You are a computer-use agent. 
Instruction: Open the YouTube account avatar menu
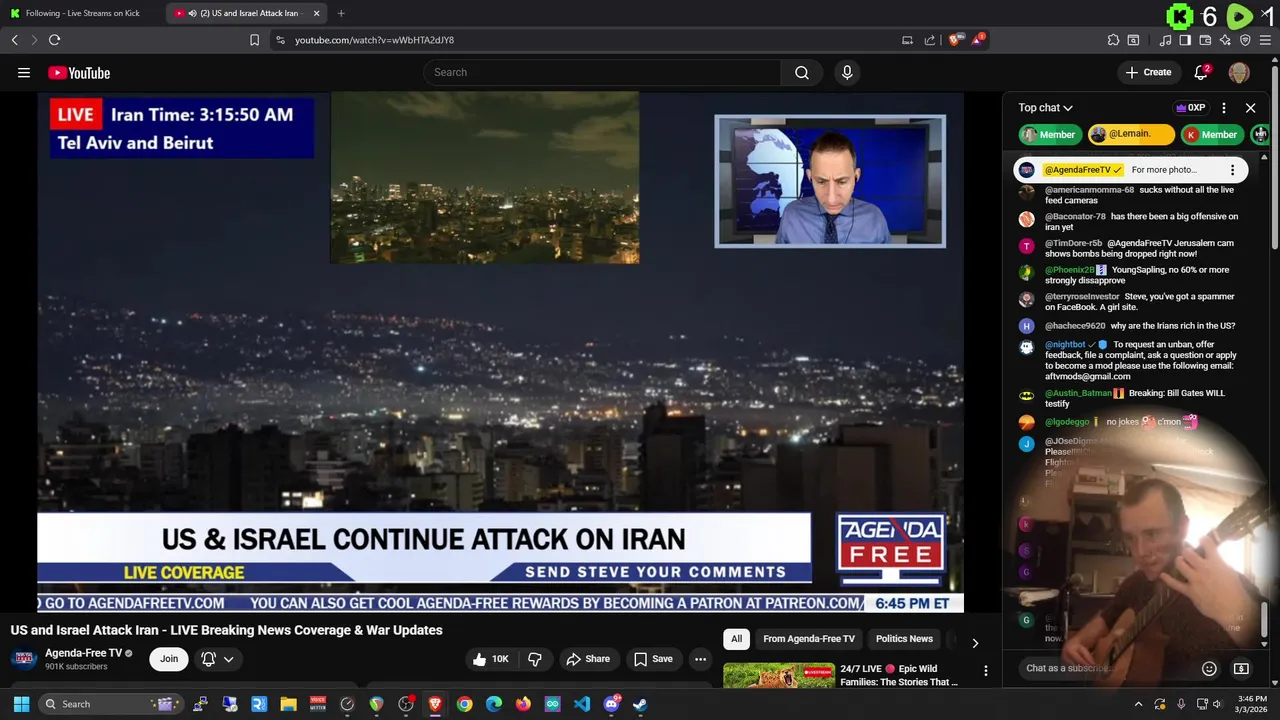coord(1239,72)
